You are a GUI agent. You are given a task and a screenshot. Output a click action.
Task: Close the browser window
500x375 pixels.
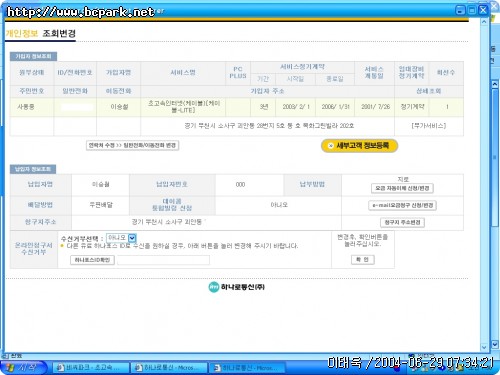[x=483, y=10]
